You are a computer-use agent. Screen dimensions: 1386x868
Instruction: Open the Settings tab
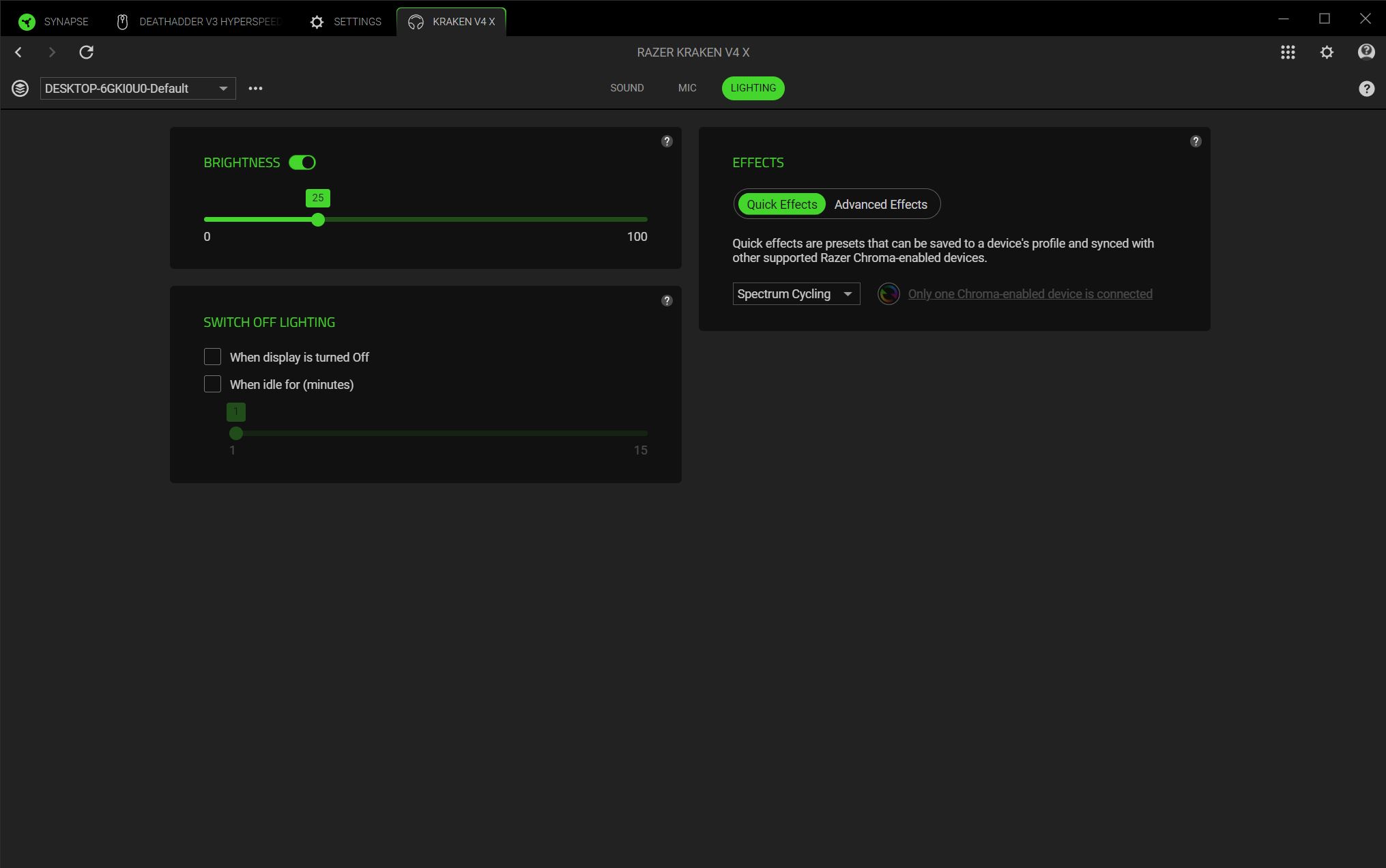345,22
